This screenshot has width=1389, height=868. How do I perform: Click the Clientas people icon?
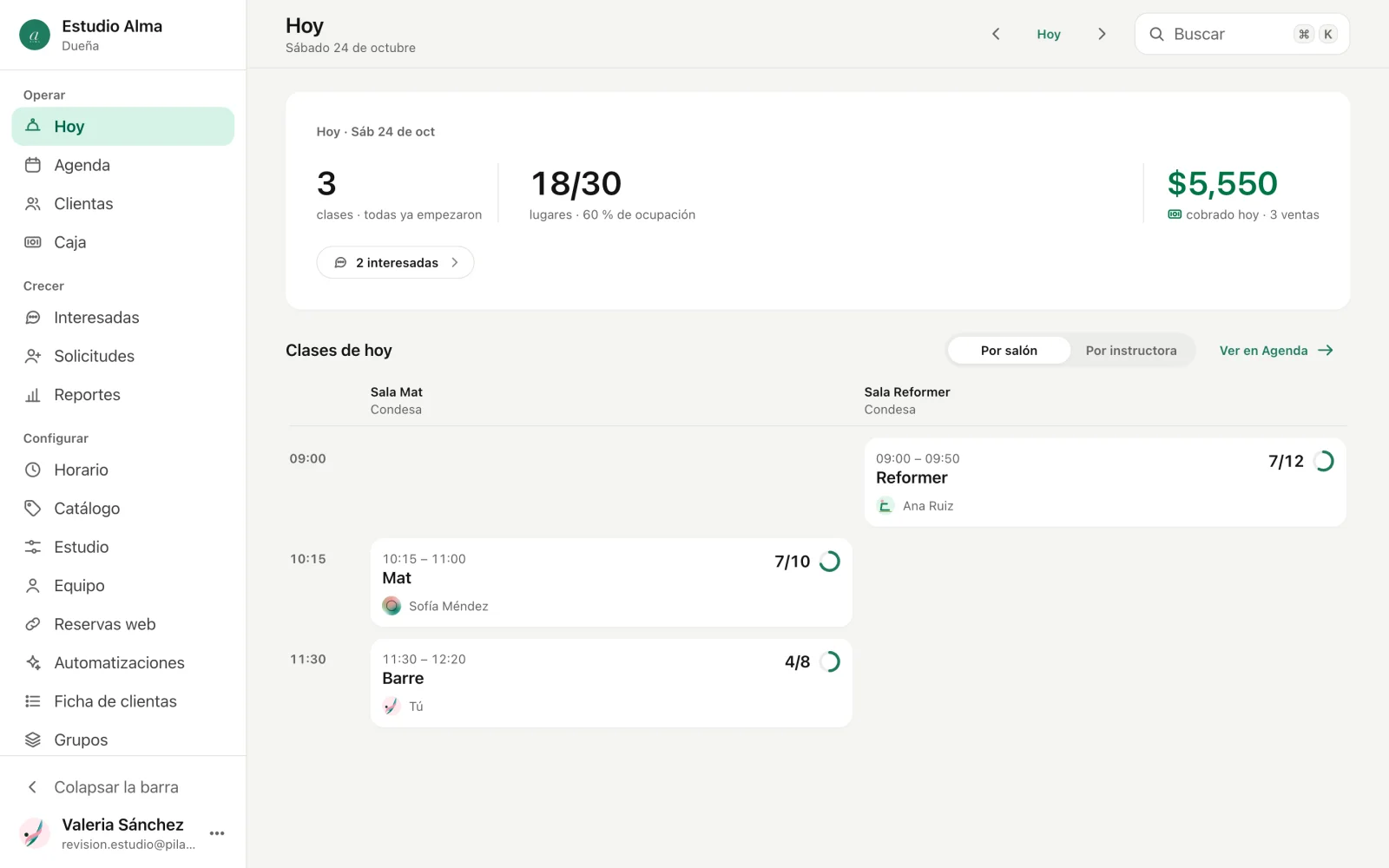(x=33, y=204)
